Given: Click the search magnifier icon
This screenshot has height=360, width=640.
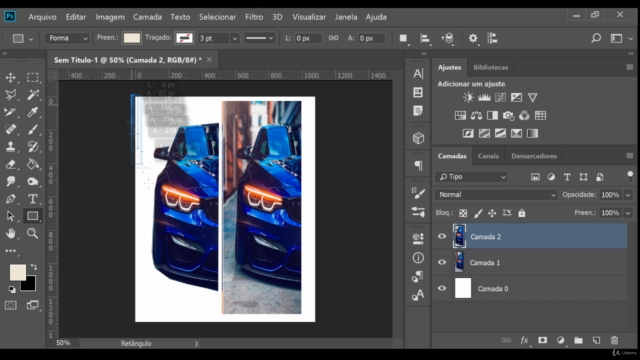Looking at the screenshot, I should [x=596, y=38].
